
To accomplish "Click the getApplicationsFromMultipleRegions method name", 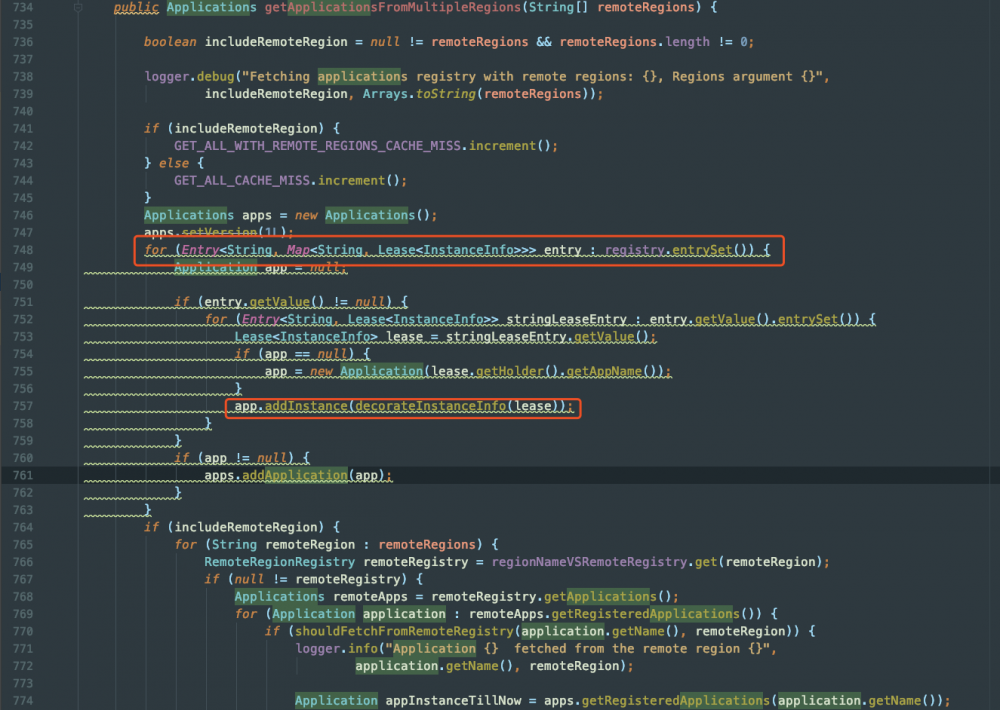I will click(392, 8).
